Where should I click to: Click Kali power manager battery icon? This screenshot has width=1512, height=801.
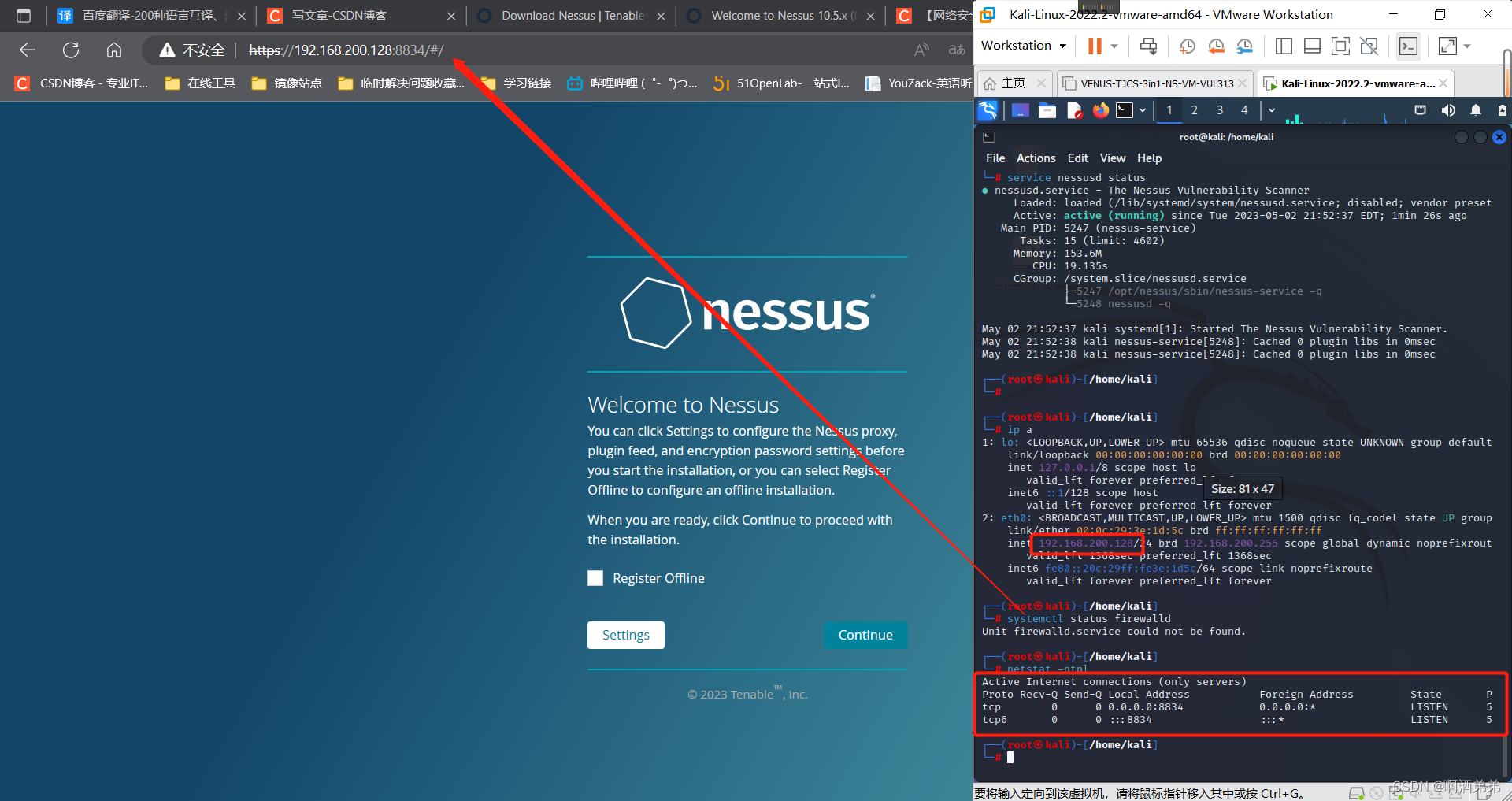click(x=1503, y=110)
